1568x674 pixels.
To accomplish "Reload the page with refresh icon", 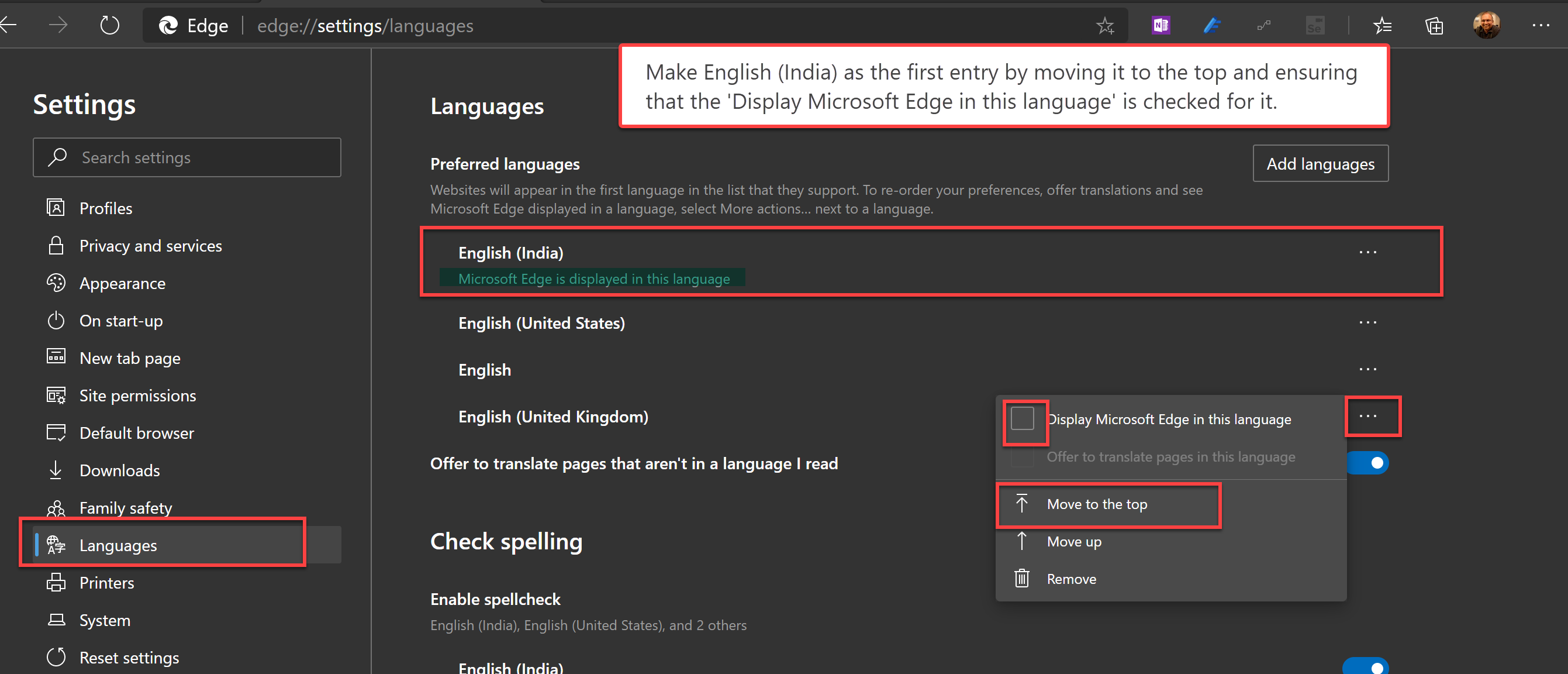I will 109,25.
